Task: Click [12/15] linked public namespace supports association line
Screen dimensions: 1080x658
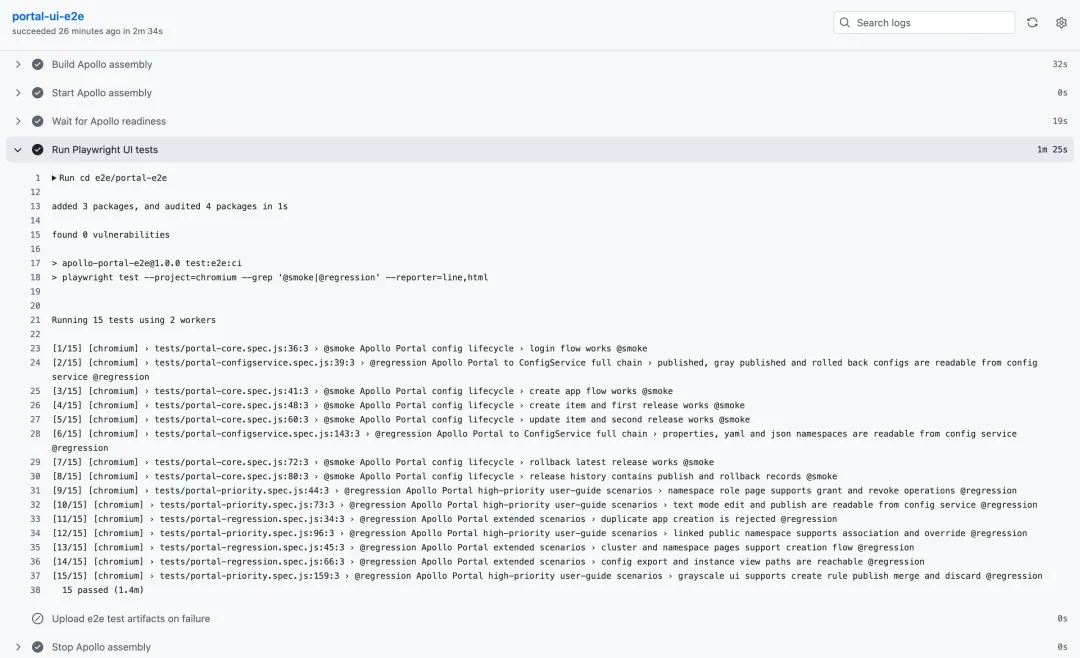Action: click(x=539, y=533)
